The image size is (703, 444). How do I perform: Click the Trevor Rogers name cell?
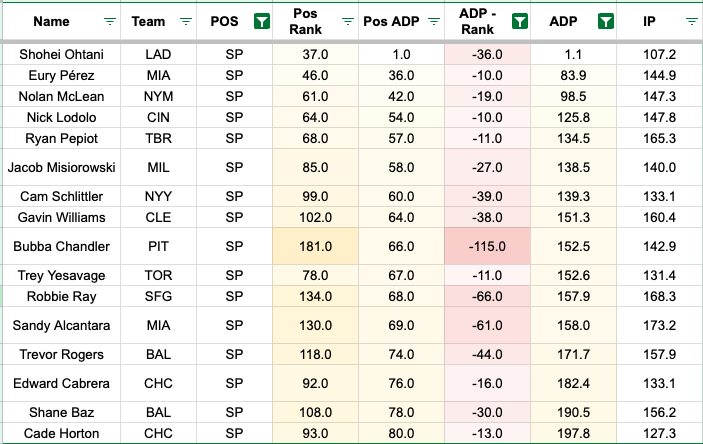click(60, 354)
